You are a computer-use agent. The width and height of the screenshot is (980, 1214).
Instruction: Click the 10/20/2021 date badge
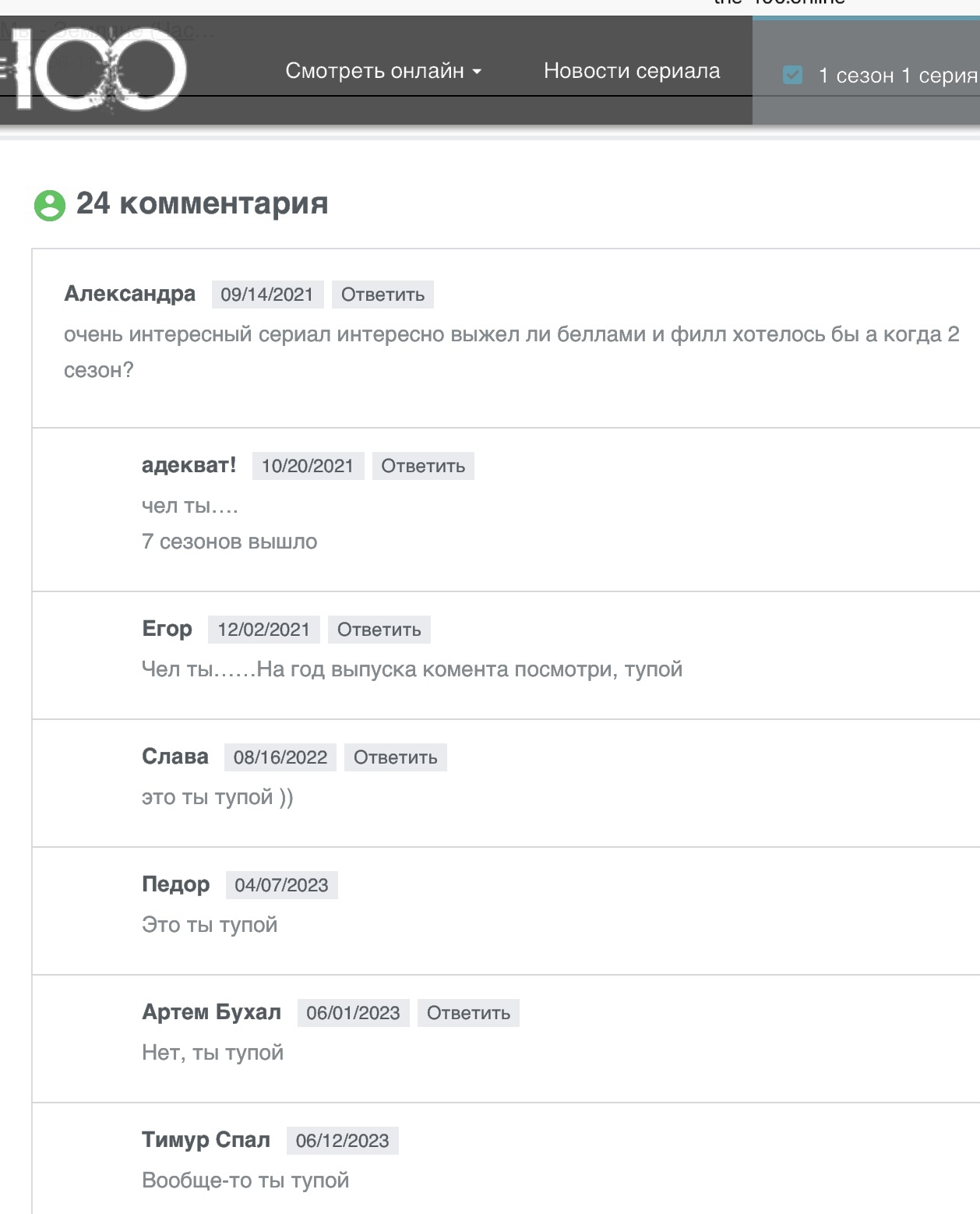(308, 466)
